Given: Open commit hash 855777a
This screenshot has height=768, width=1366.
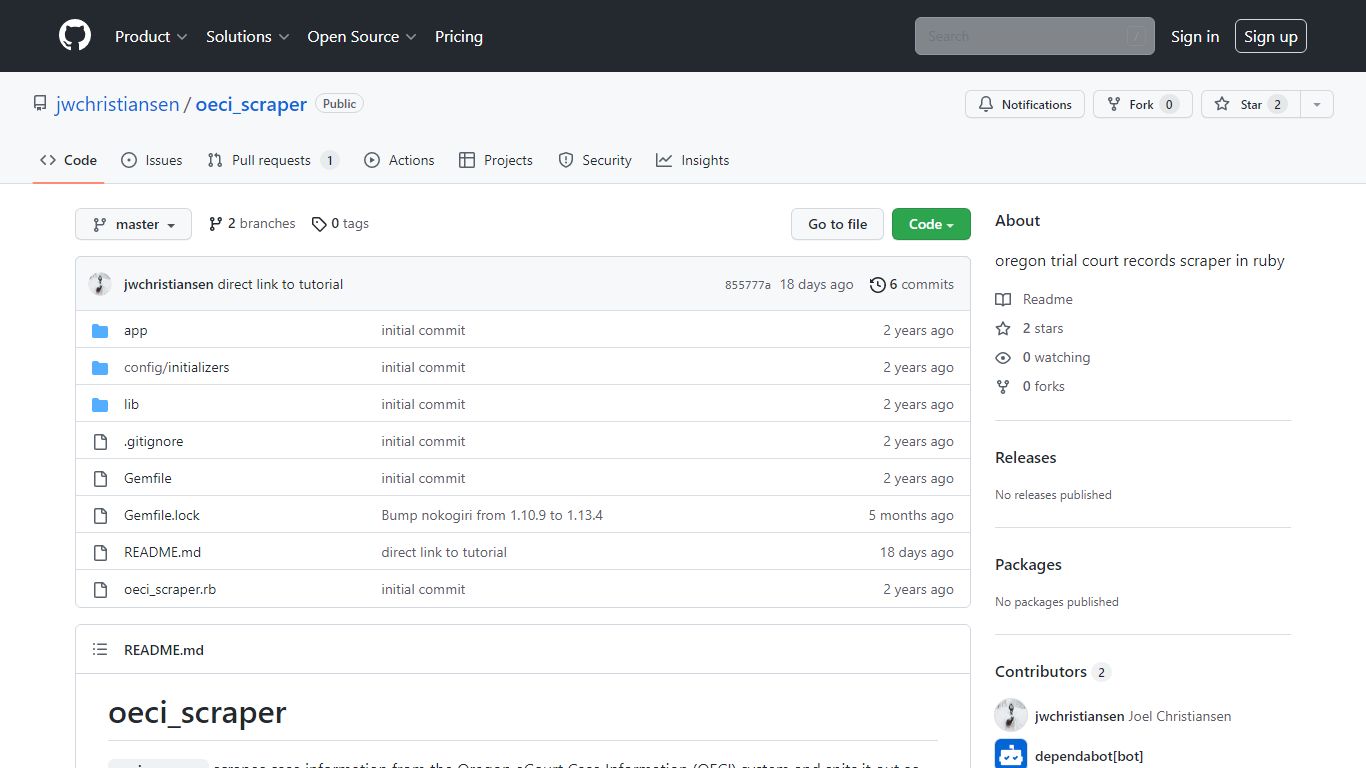Looking at the screenshot, I should coord(748,285).
